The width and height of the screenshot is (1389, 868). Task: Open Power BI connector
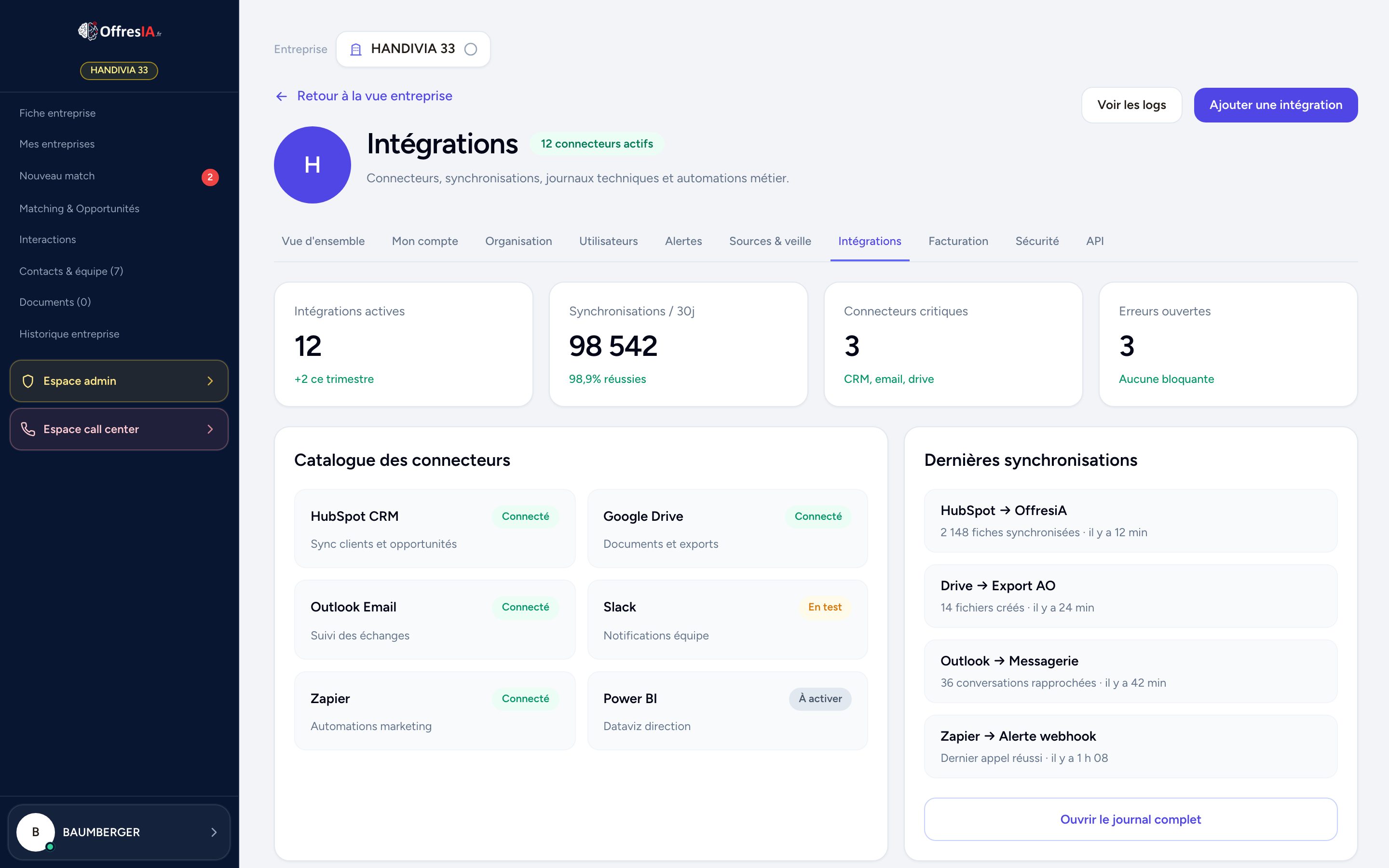click(727, 711)
